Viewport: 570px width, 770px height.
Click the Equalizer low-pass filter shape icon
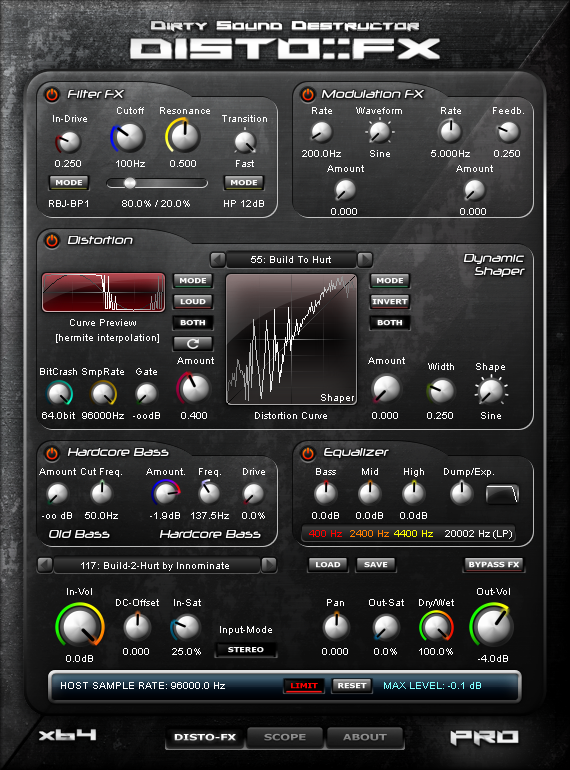(x=502, y=494)
